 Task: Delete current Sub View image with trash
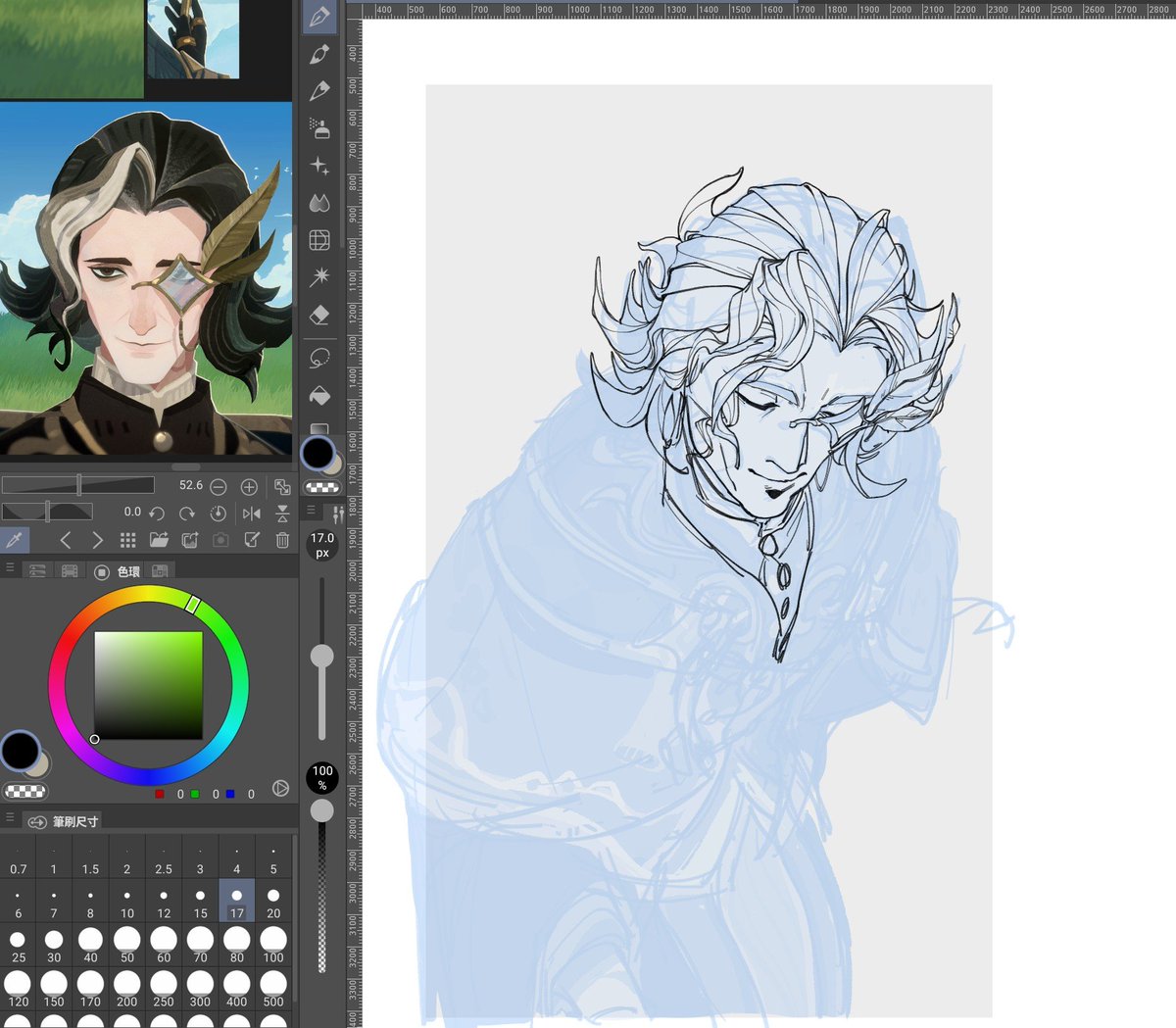coord(282,540)
